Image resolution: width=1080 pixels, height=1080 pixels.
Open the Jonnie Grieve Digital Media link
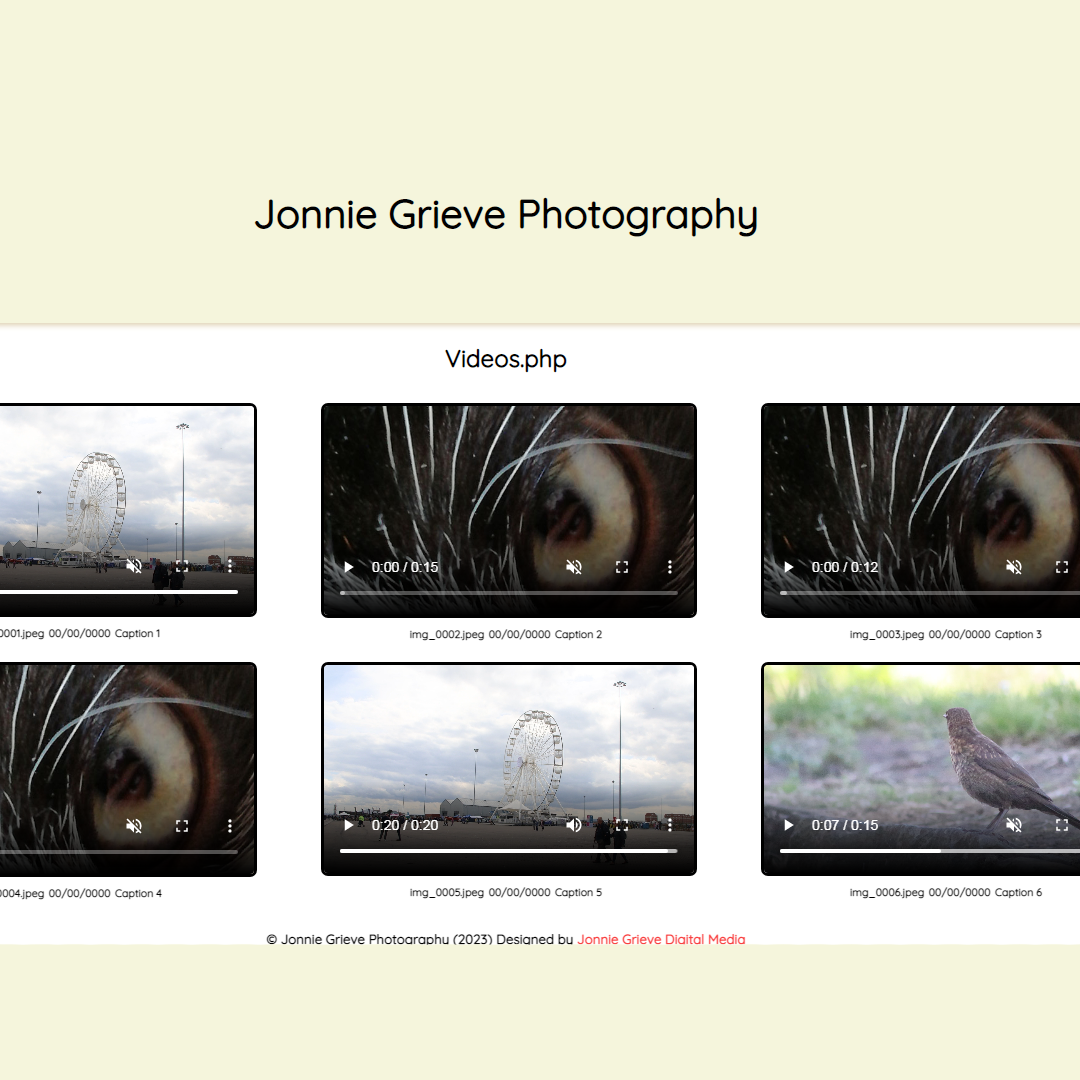(x=661, y=939)
